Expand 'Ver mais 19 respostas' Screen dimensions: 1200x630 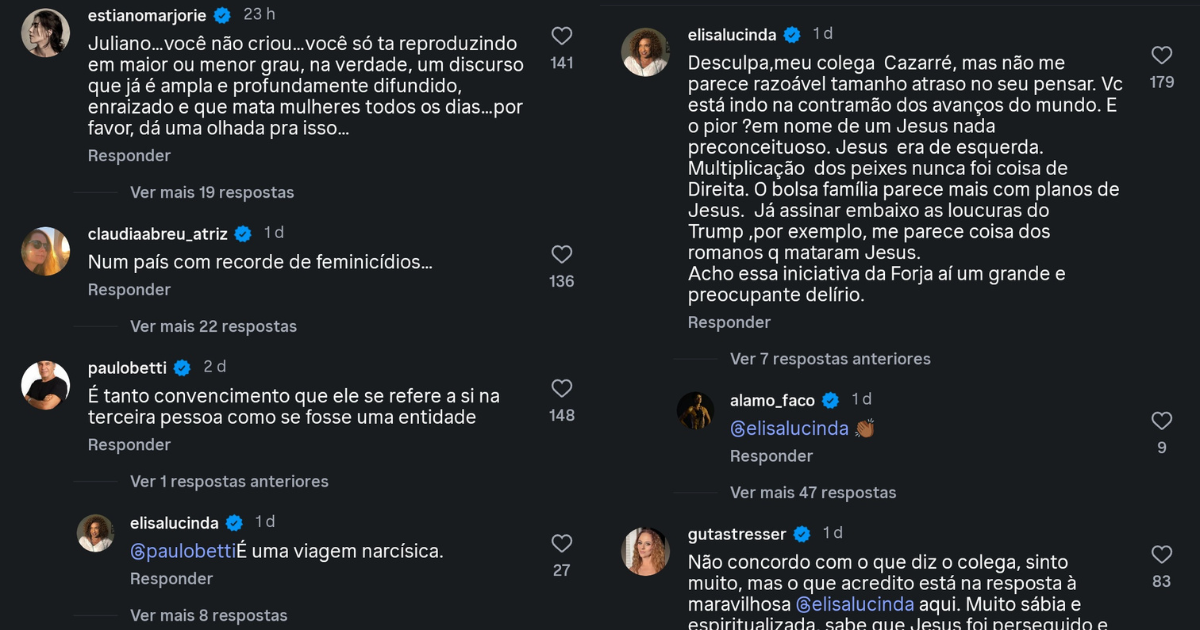[x=212, y=192]
